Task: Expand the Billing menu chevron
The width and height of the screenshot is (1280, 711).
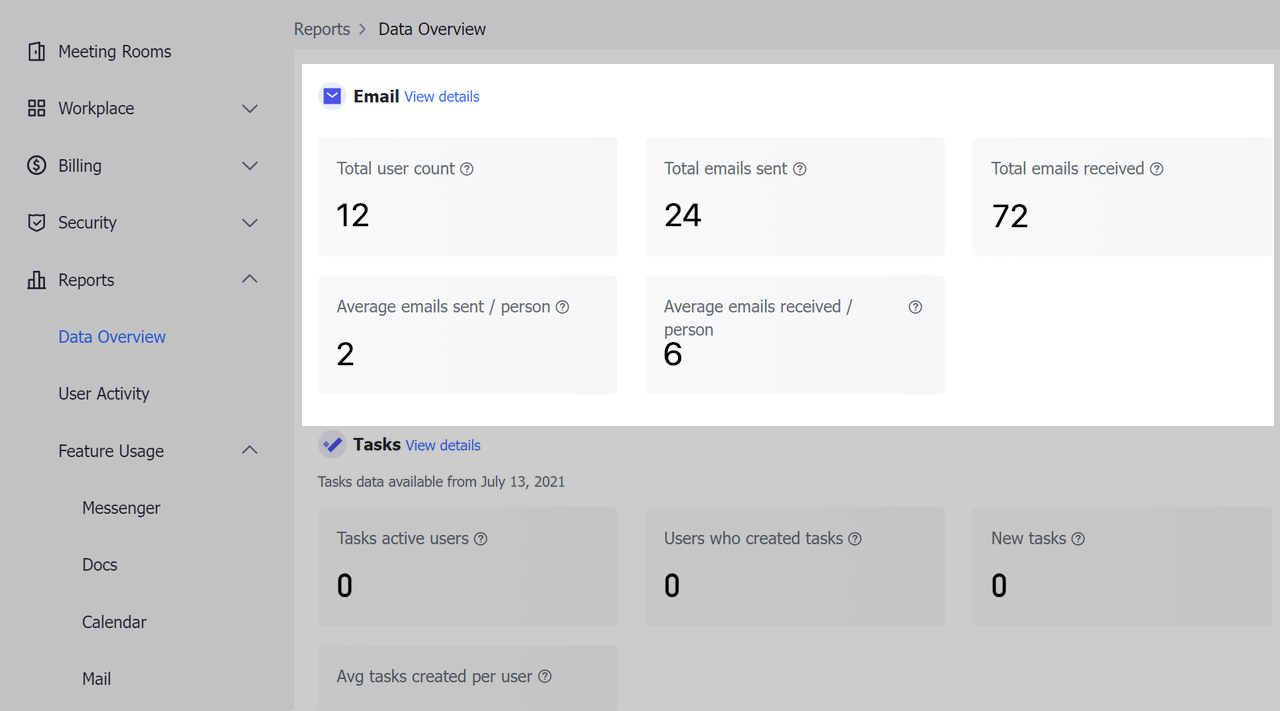Action: (x=250, y=166)
